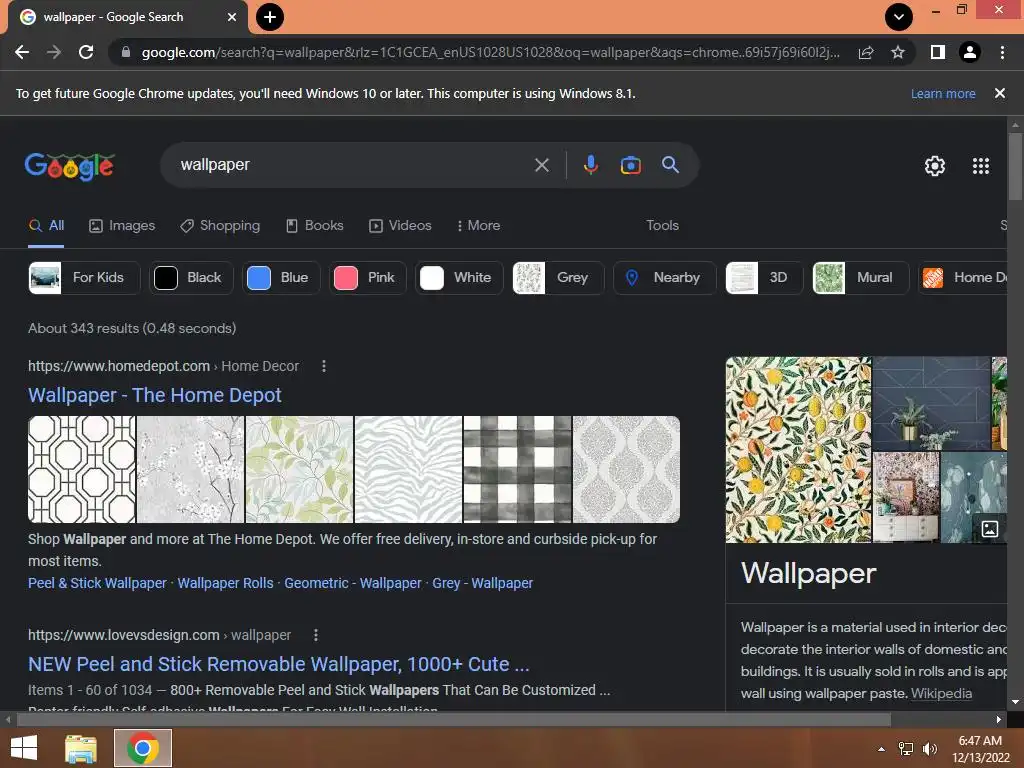
Task: Open the fruit pattern image in knowledge panel
Action: point(799,449)
